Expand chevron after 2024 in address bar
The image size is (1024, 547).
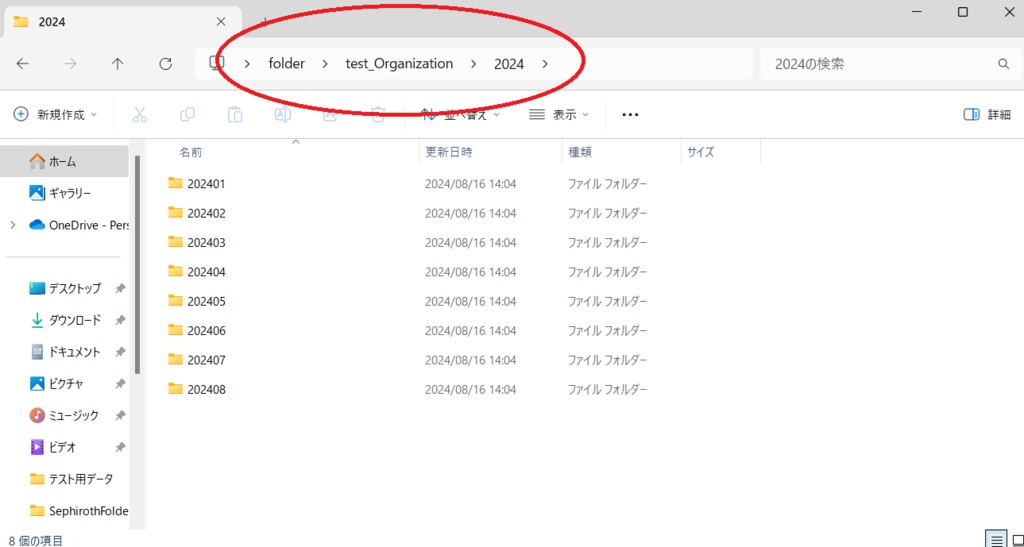(x=545, y=64)
